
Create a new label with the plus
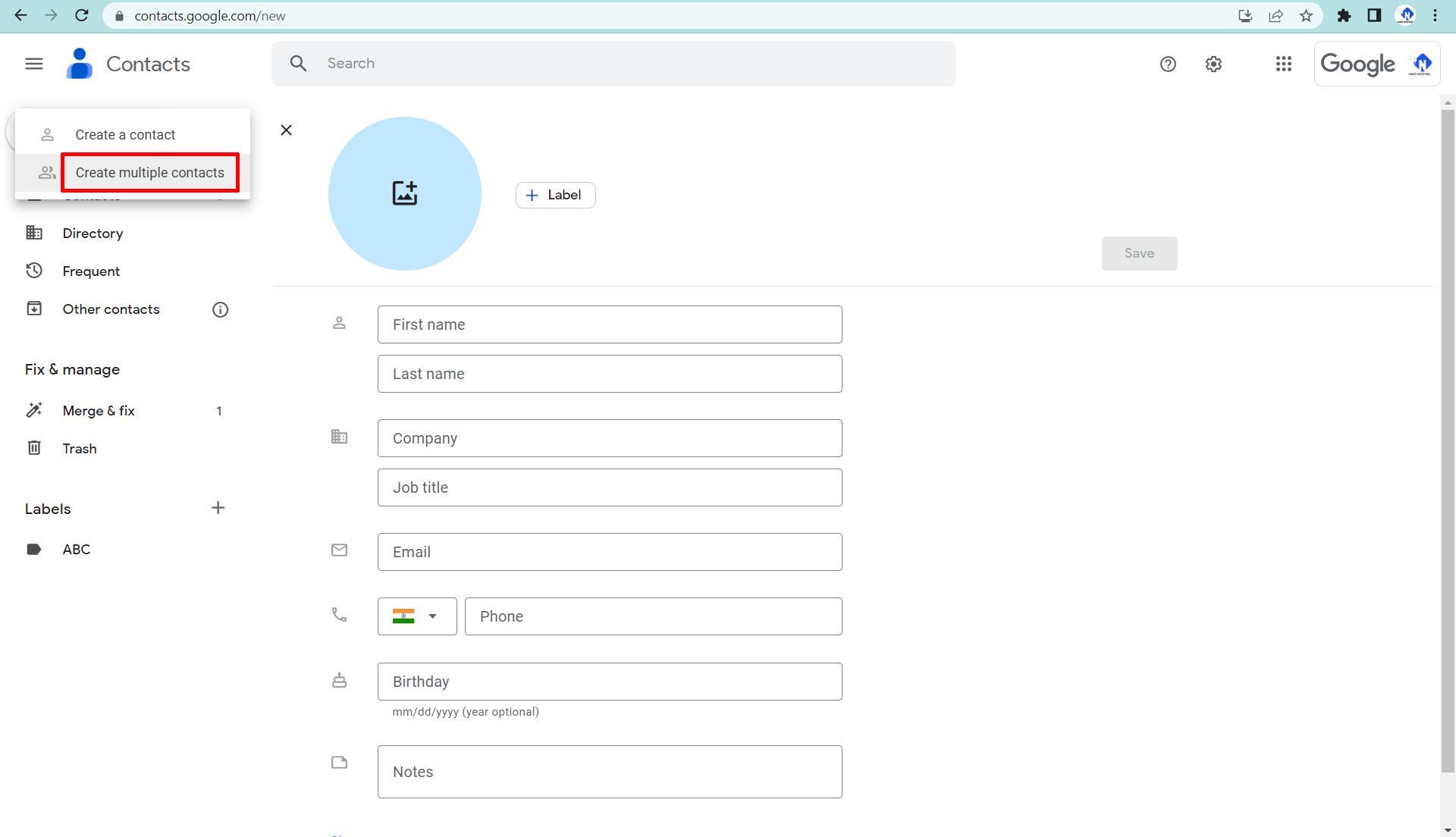(218, 508)
